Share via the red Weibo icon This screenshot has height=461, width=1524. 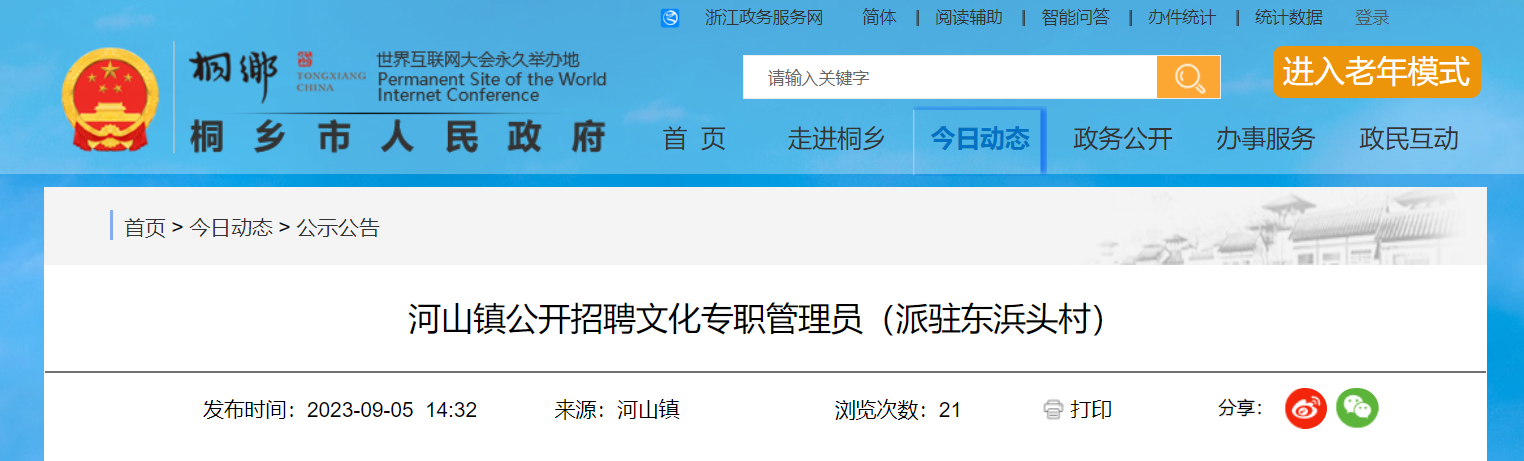(1306, 408)
